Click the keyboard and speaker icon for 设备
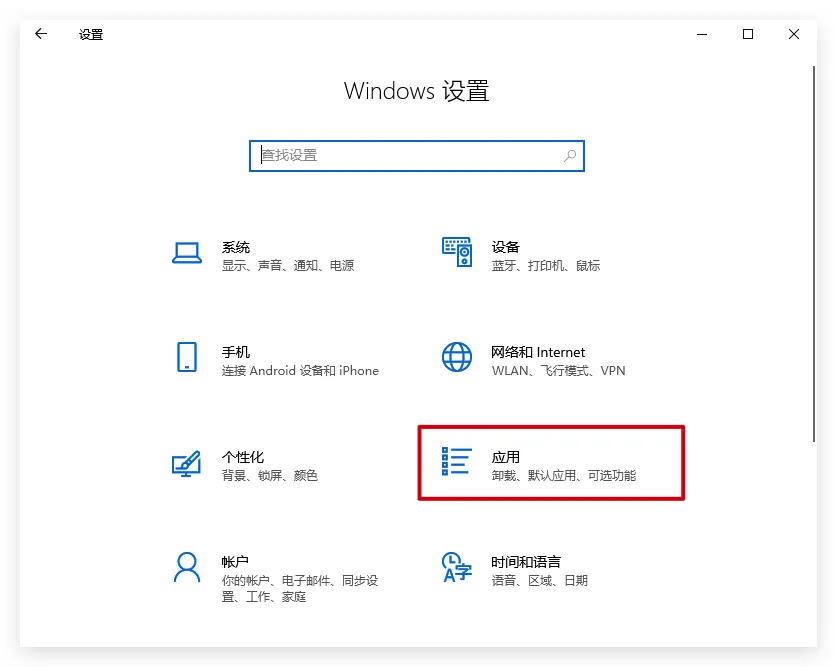The width and height of the screenshot is (837, 667). (x=456, y=253)
